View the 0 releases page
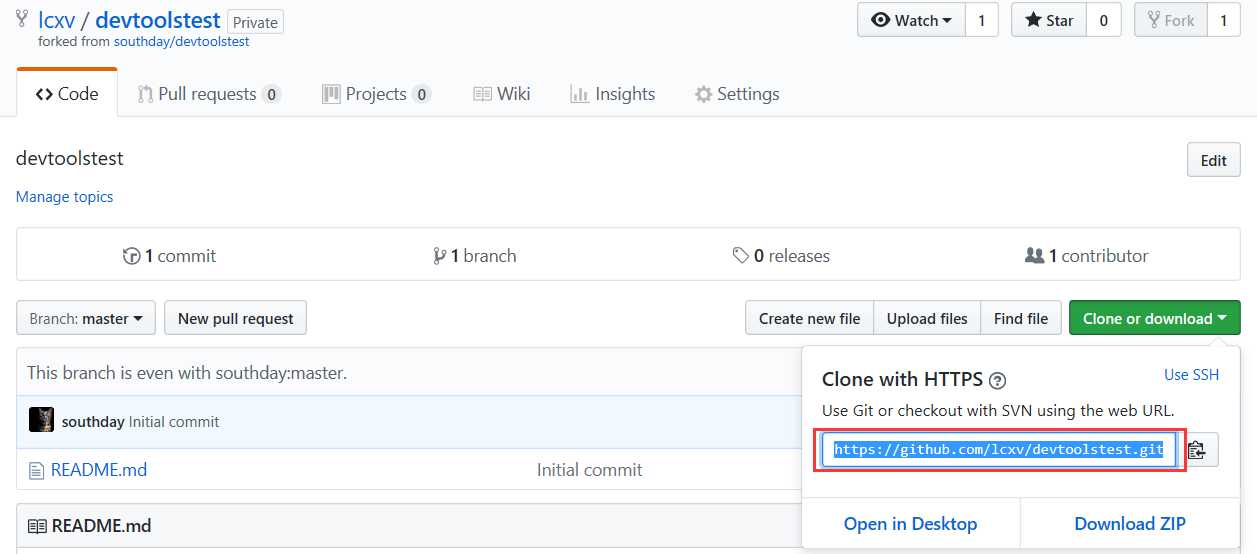The height and width of the screenshot is (554, 1257). (781, 256)
